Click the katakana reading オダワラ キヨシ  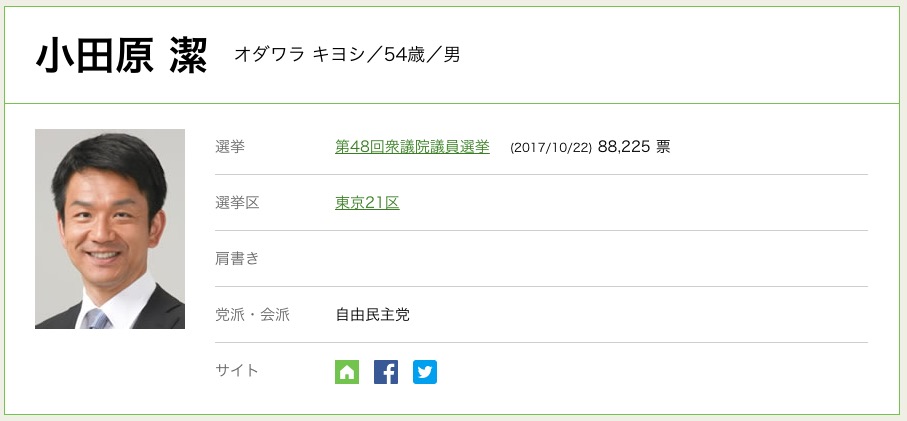click(299, 55)
